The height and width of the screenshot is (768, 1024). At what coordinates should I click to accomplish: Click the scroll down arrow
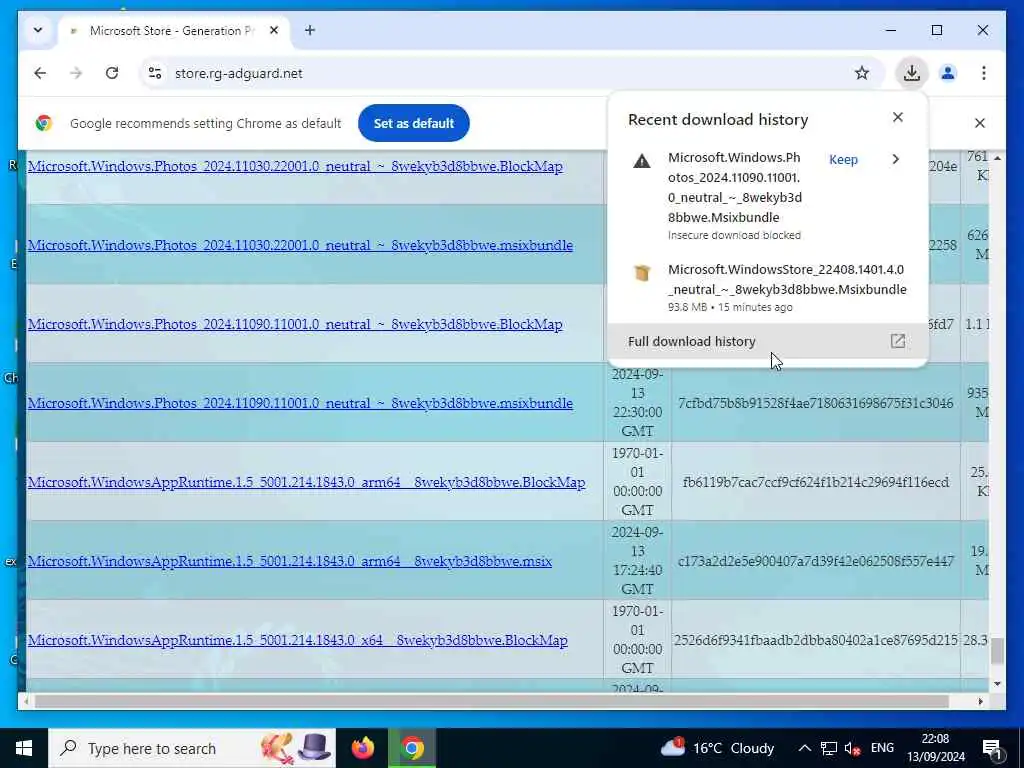pos(997,684)
